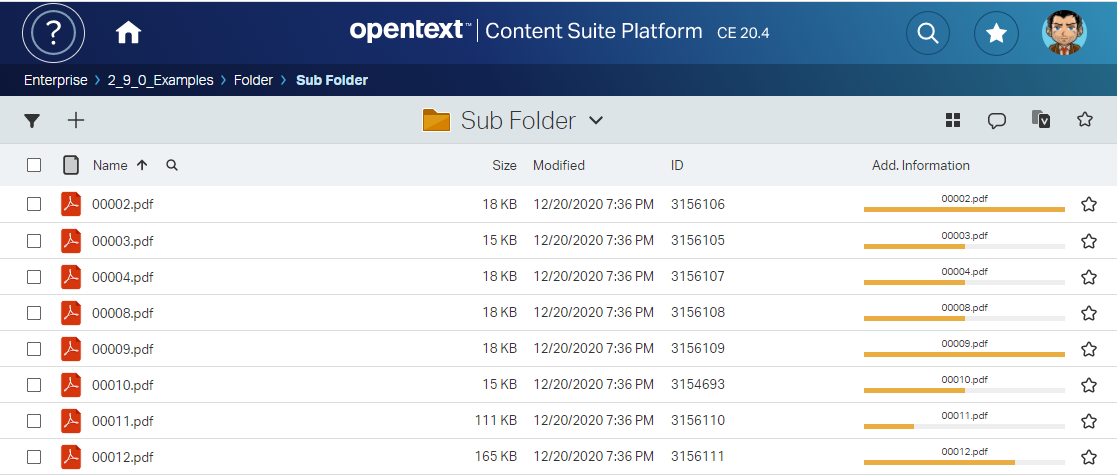This screenshot has height=475, width=1117.
Task: Open the filter funnel icon
Action: [32, 121]
